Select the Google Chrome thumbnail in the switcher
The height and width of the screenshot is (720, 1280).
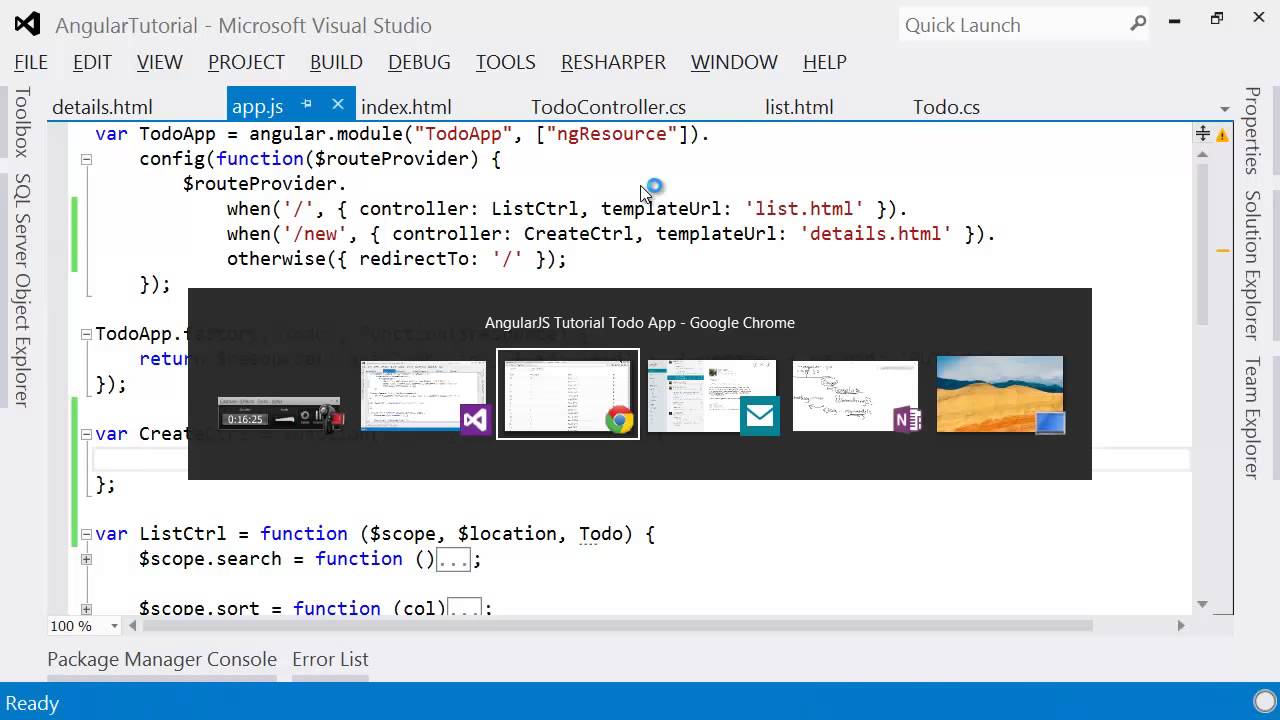(568, 394)
